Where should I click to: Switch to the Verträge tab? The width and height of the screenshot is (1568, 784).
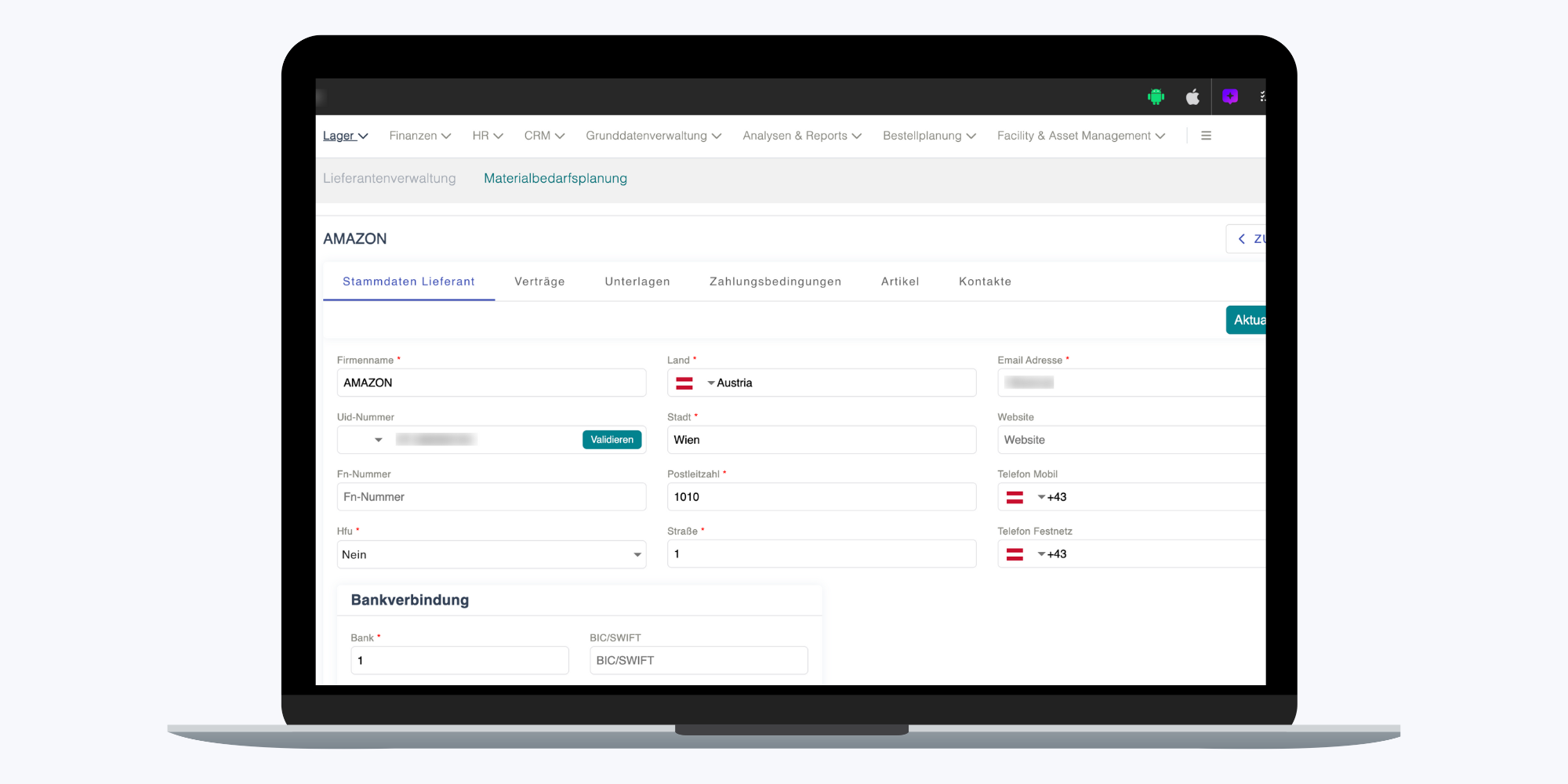pyautogui.click(x=539, y=281)
